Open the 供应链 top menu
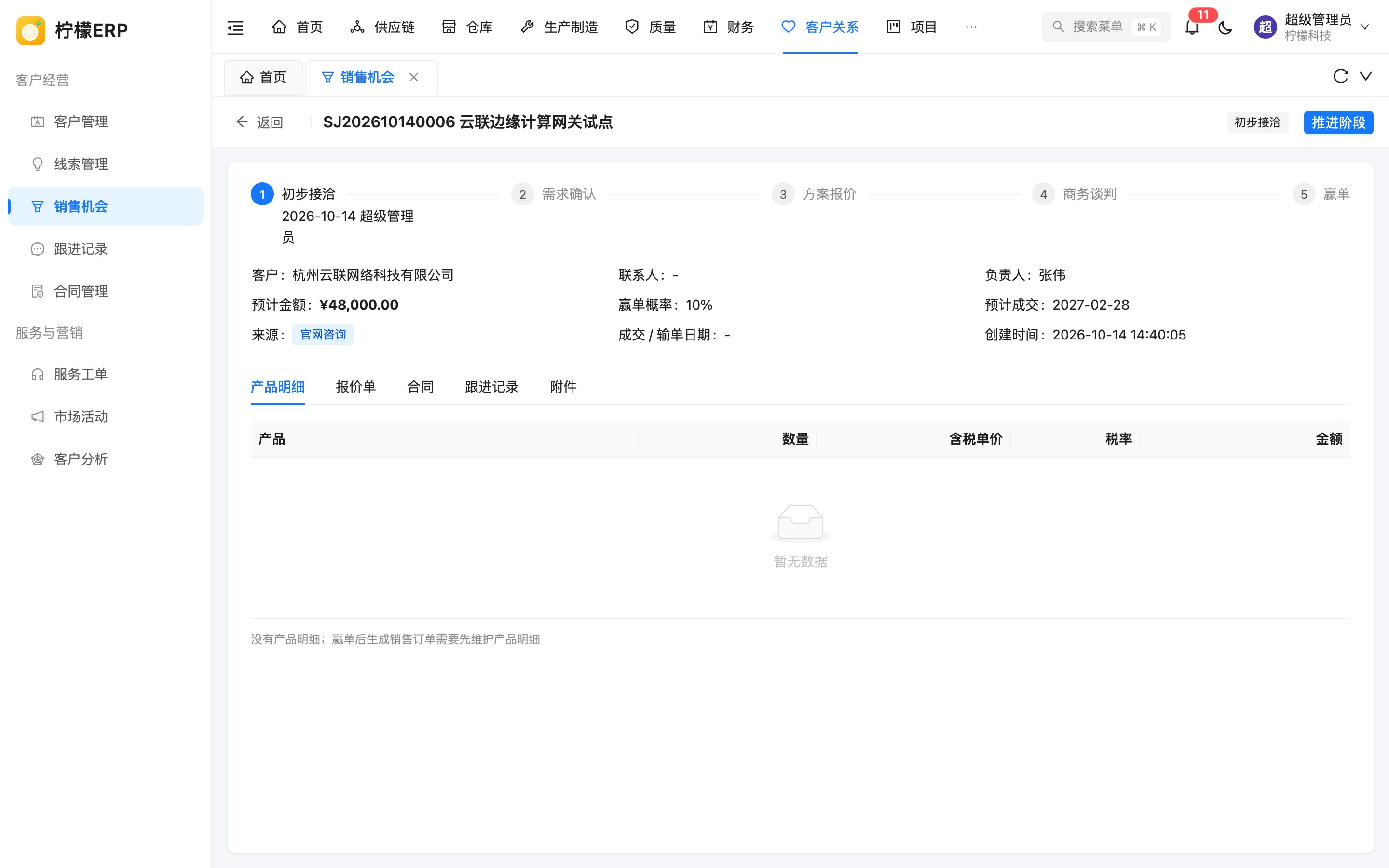1389x868 pixels. click(x=382, y=27)
